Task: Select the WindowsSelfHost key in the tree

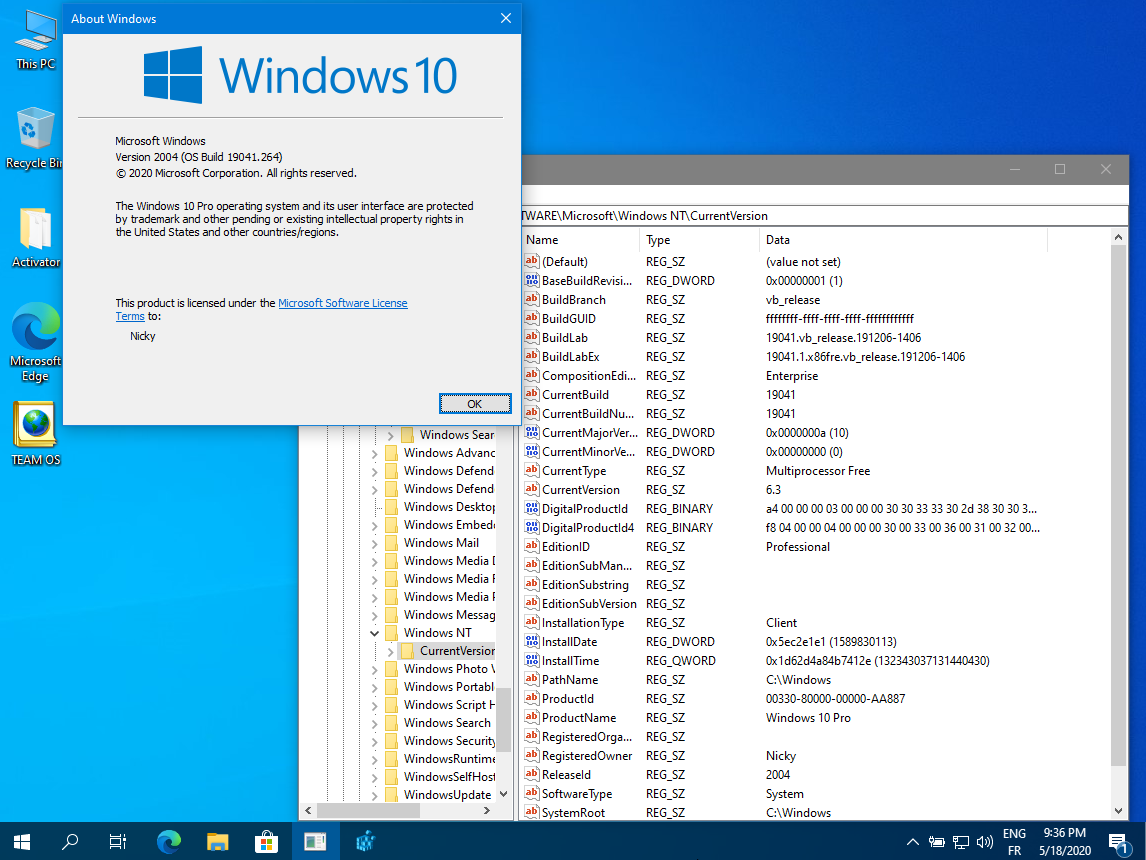Action: pos(449,777)
